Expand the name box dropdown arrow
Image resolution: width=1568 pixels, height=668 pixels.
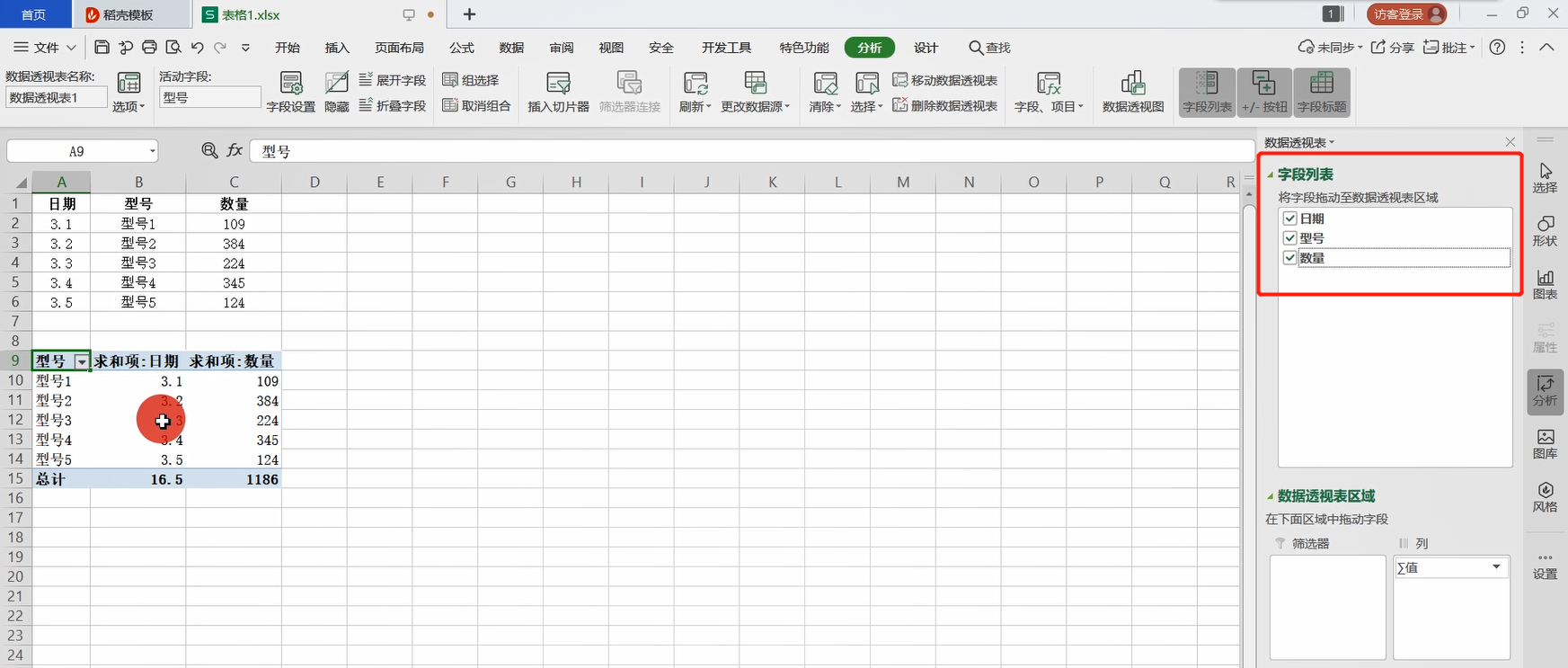(152, 151)
